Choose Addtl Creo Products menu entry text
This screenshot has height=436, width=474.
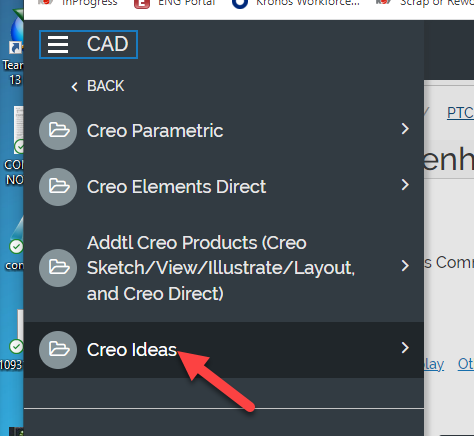(x=221, y=268)
